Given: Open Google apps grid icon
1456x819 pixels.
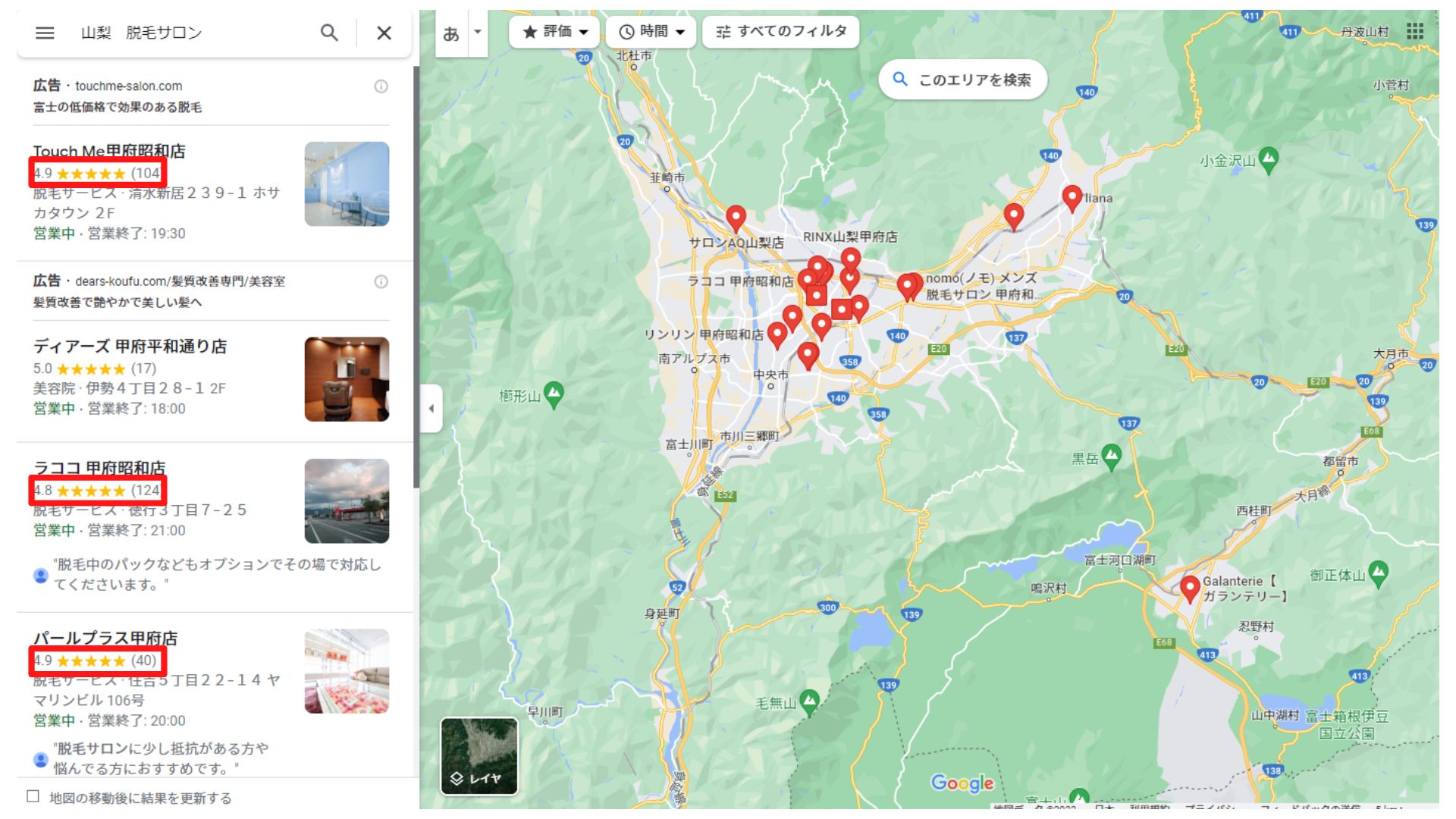Looking at the screenshot, I should [x=1415, y=31].
